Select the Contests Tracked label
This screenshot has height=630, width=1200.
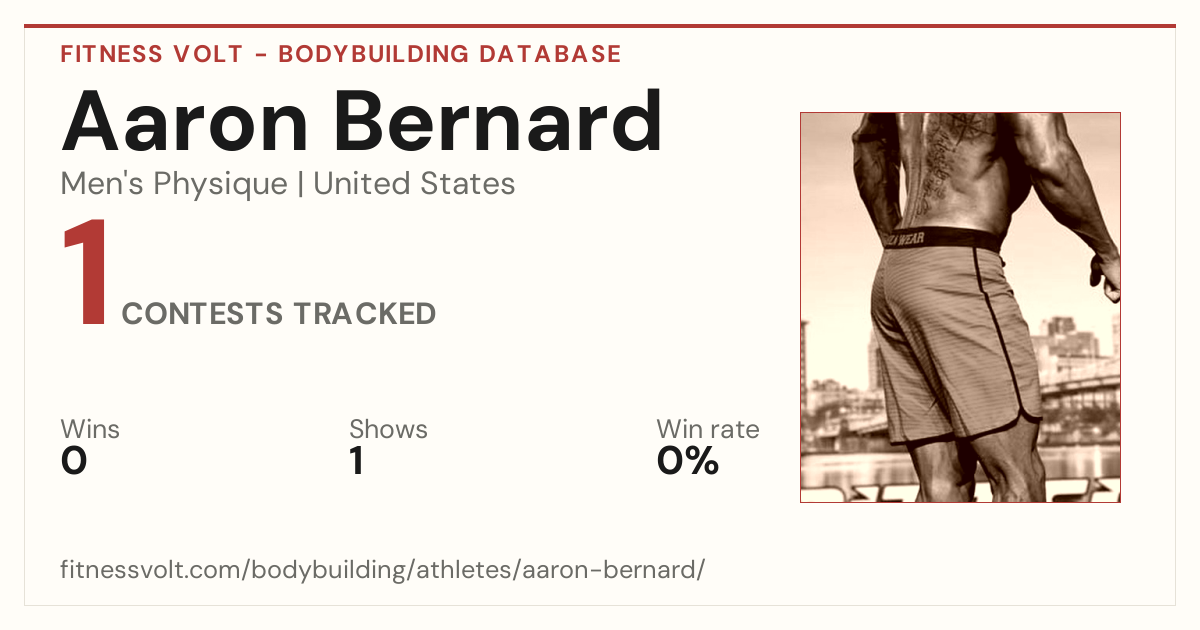[x=279, y=314]
